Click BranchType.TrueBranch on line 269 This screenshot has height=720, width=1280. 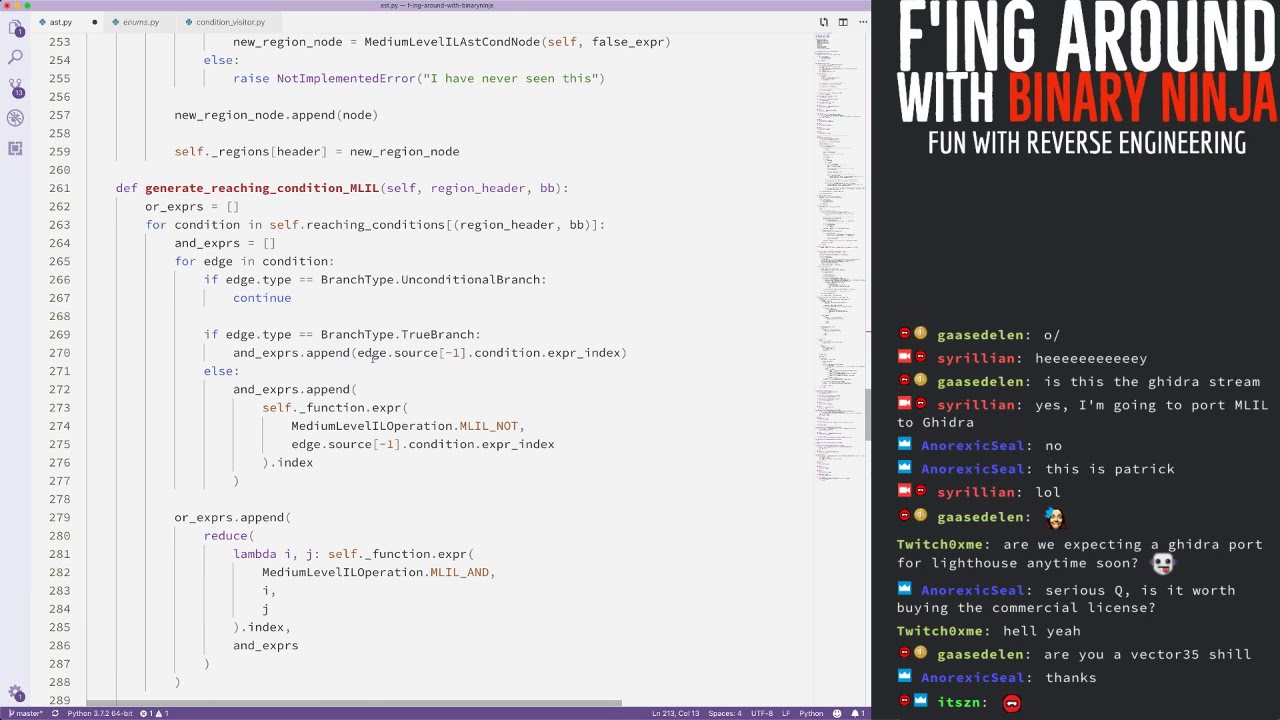(x=397, y=335)
